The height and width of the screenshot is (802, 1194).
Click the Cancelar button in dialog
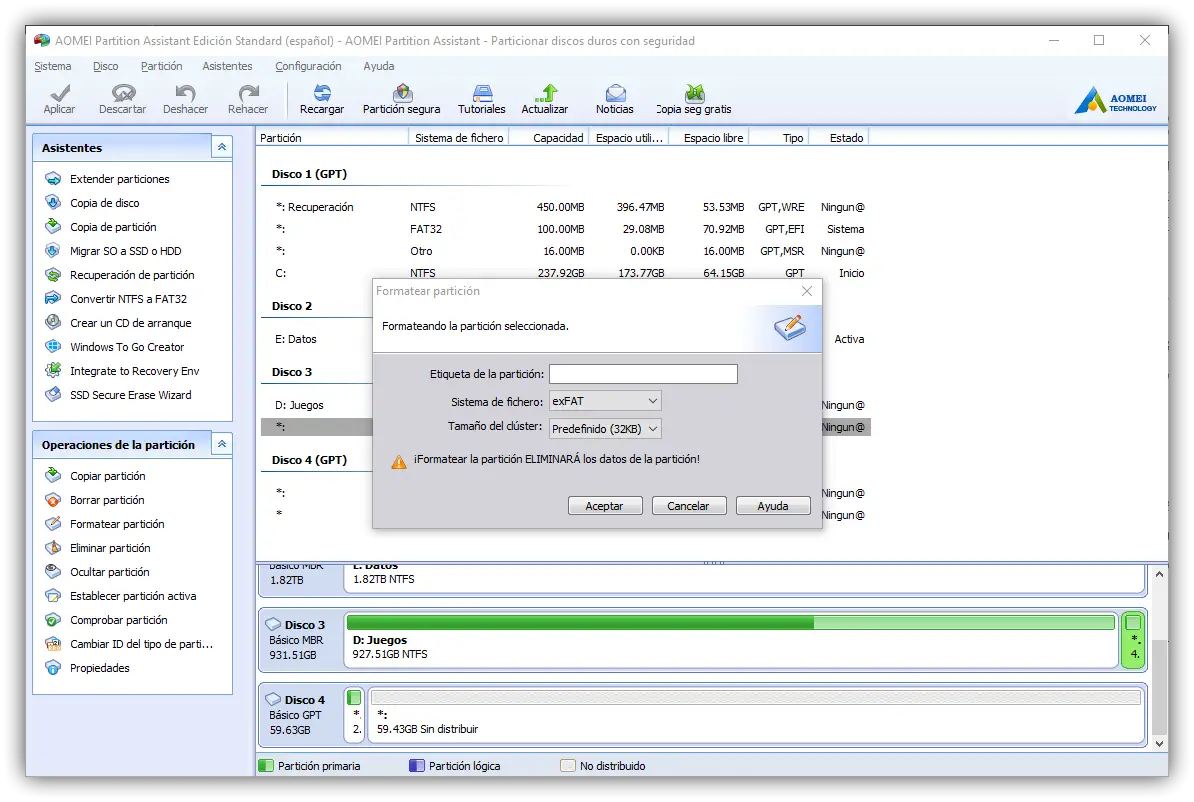point(688,506)
